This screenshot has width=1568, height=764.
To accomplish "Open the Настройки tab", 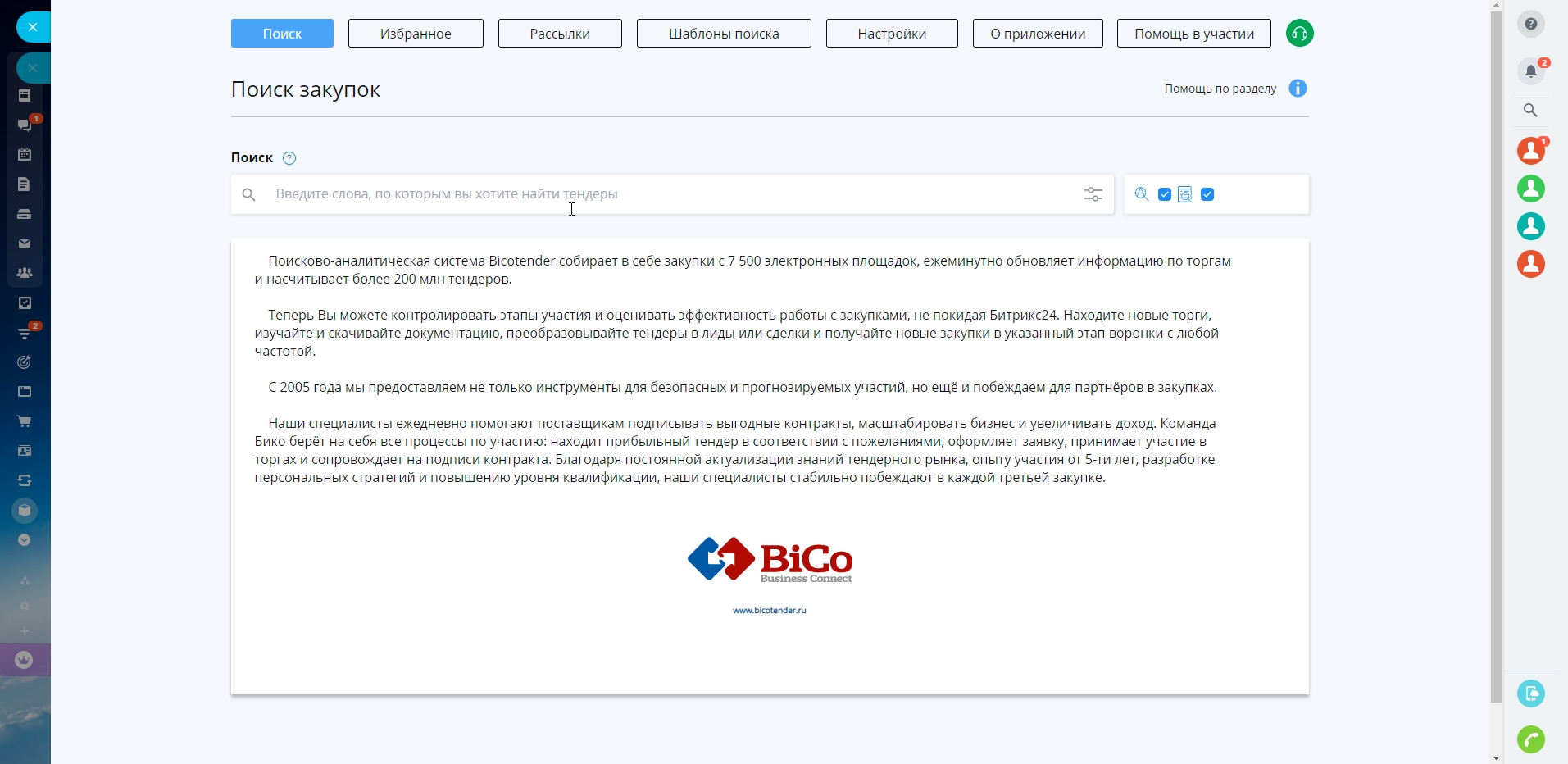I will coord(892,34).
